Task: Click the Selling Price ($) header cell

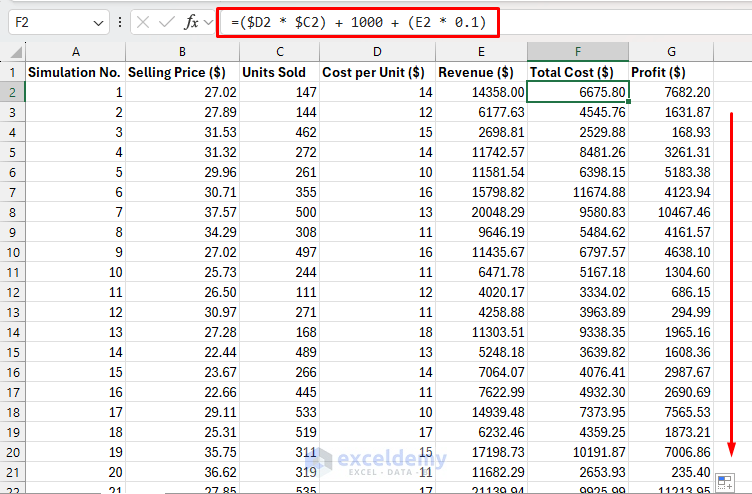Action: pyautogui.click(x=182, y=72)
